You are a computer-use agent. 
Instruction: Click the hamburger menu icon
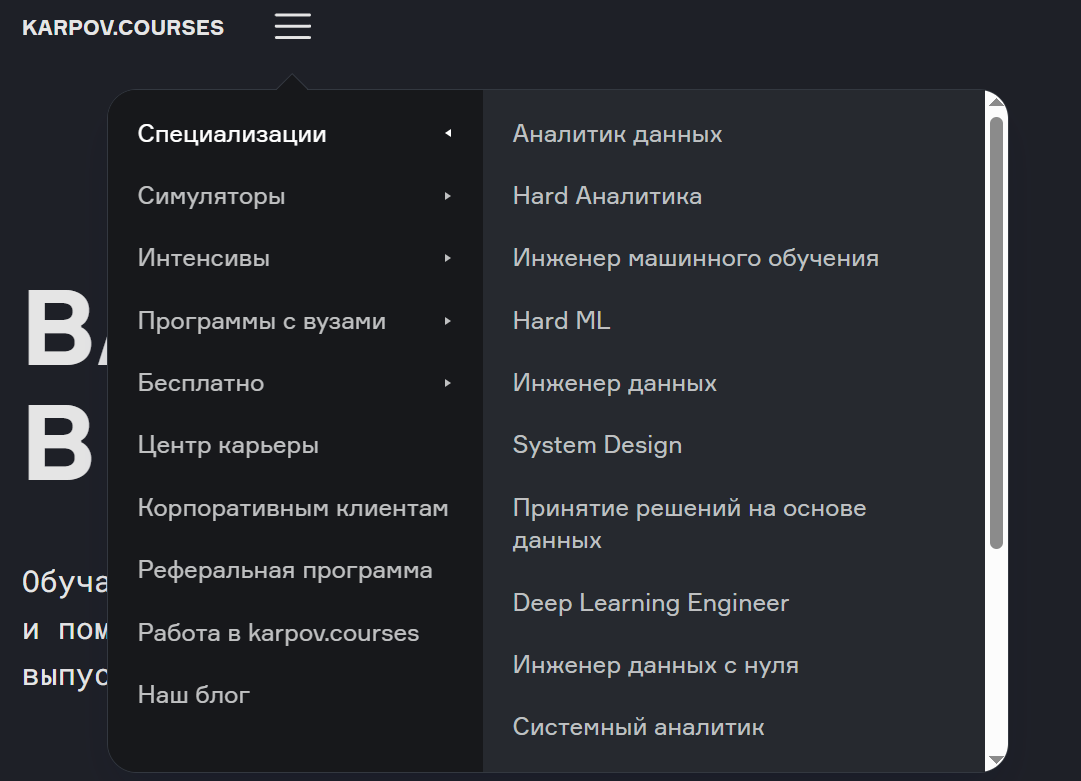[292, 26]
